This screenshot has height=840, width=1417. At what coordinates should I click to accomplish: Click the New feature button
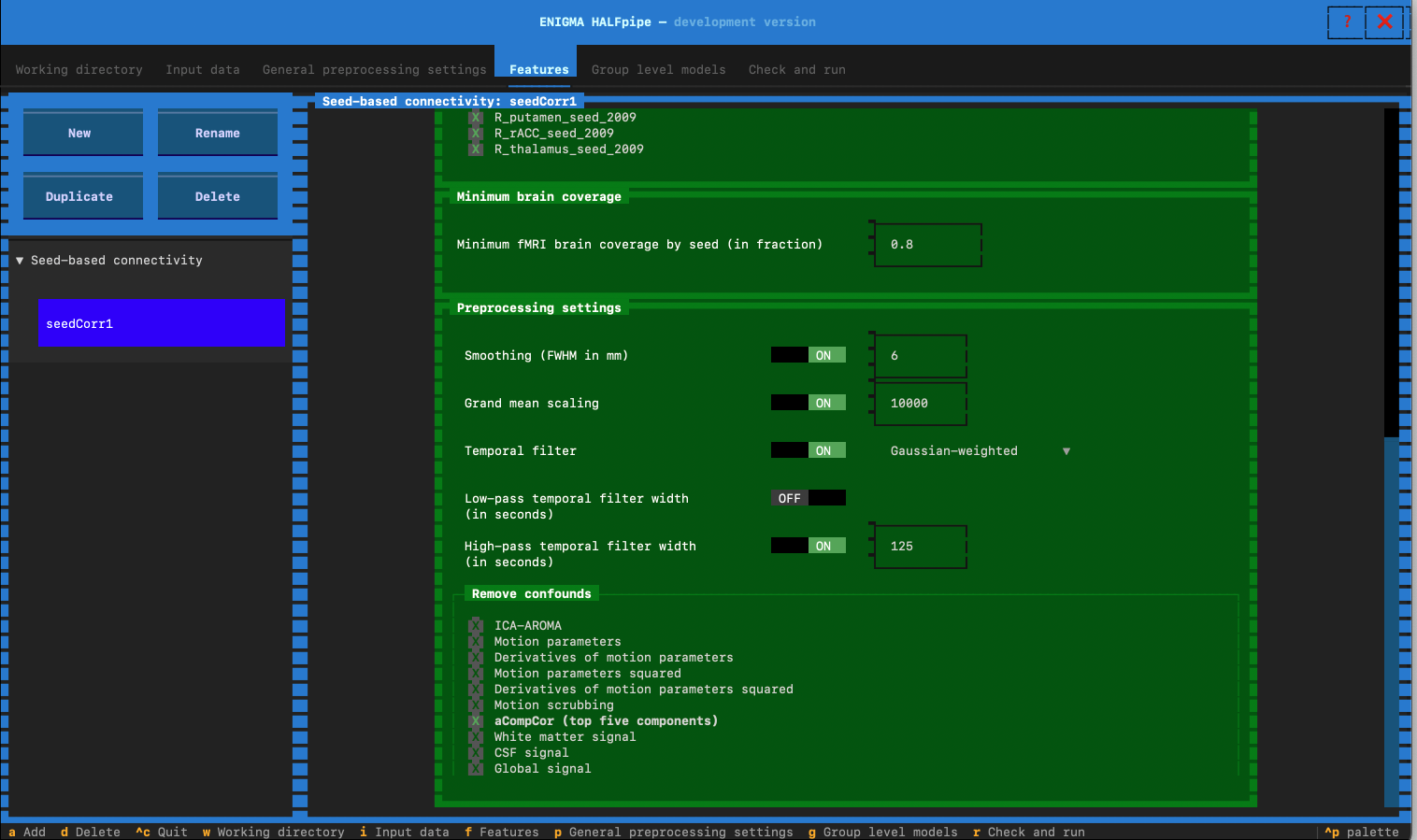coord(83,133)
